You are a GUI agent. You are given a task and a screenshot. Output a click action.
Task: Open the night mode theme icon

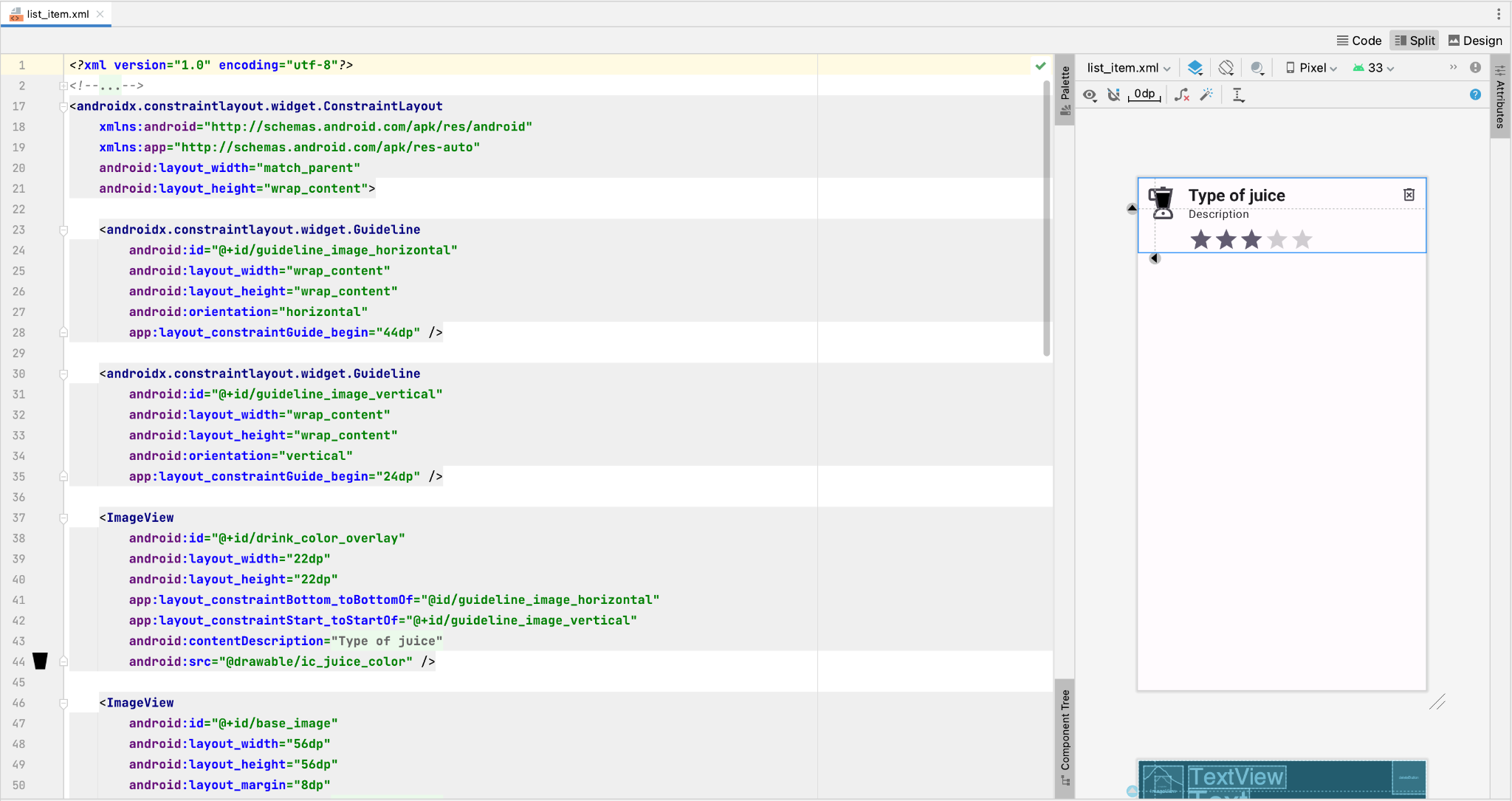click(1258, 67)
